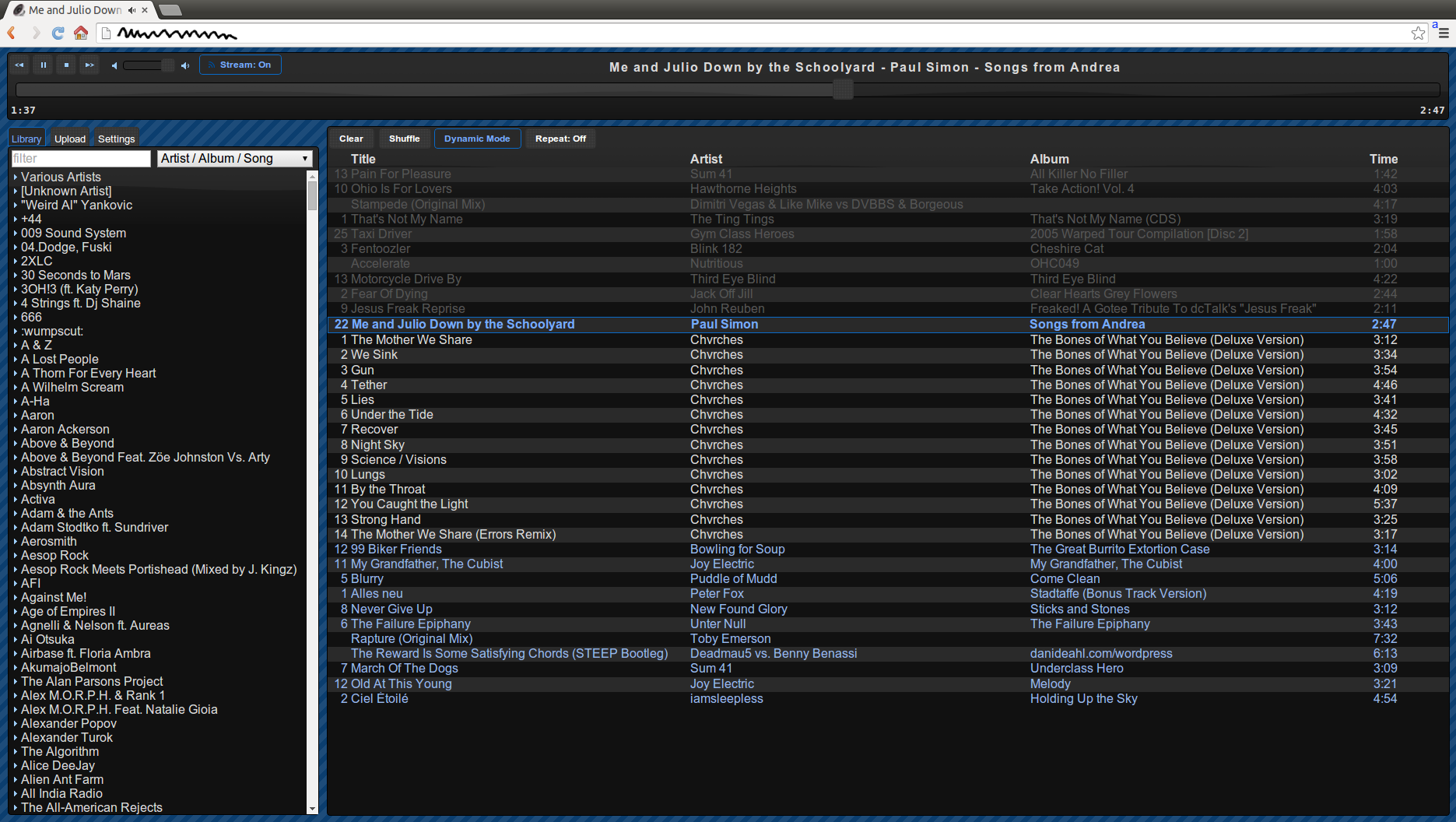Select the Rapture (Original Mix) track
The width and height of the screenshot is (1456, 822).
(x=888, y=638)
